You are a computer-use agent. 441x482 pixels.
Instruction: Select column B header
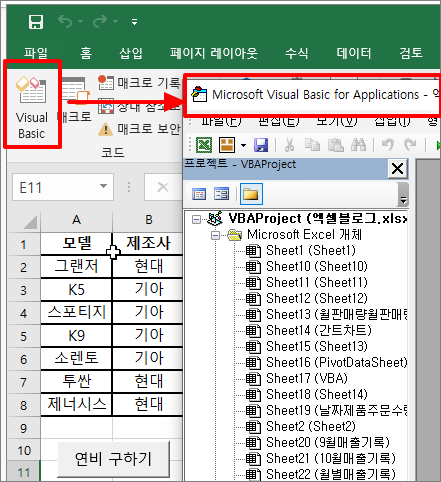148,220
